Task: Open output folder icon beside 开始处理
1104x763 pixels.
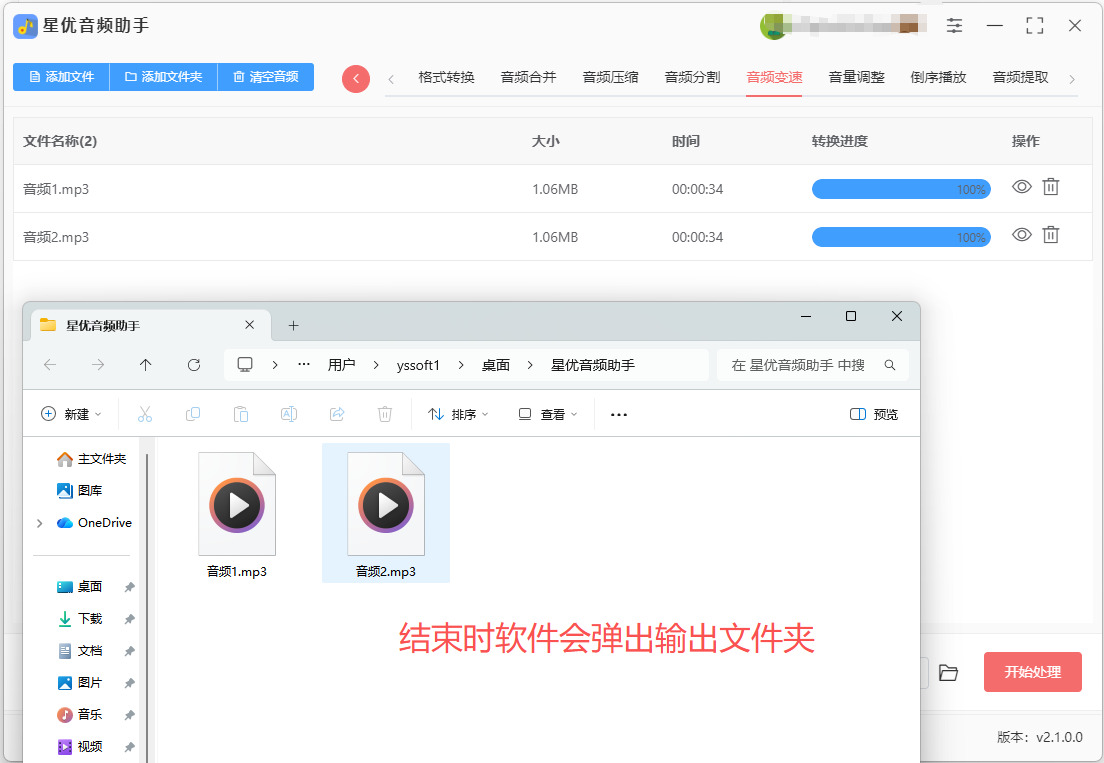Action: tap(948, 673)
